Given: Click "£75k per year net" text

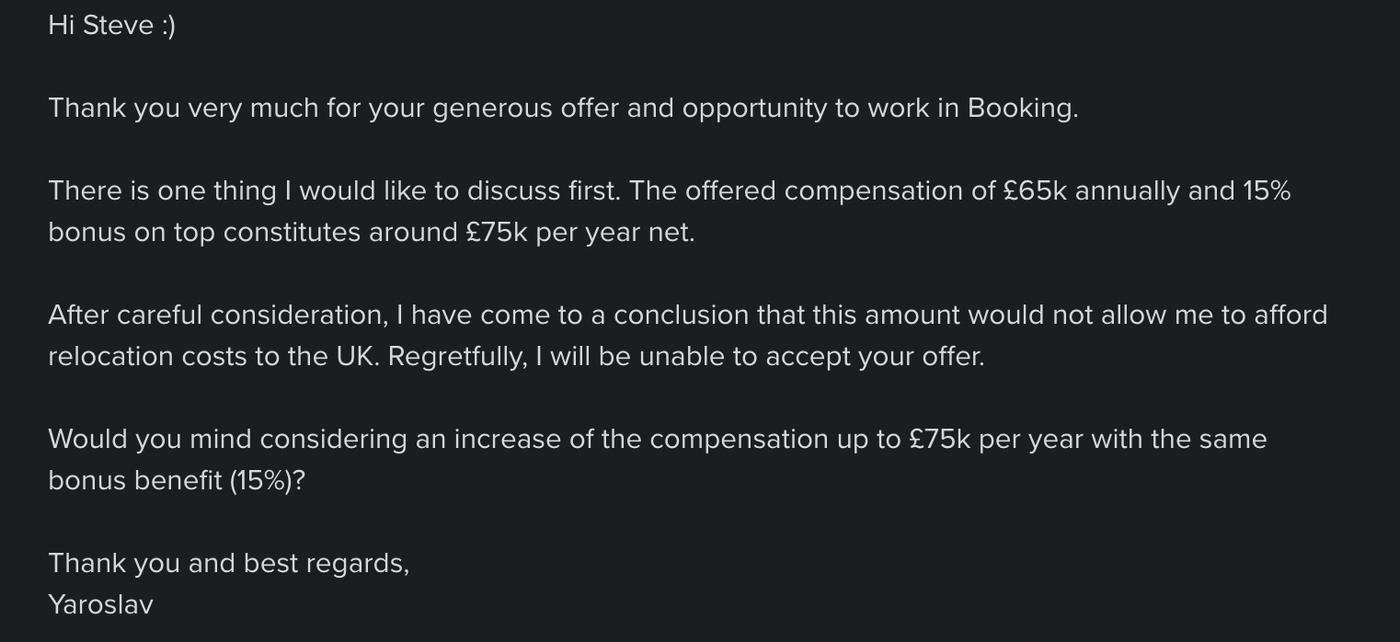Looking at the screenshot, I should tap(579, 233).
